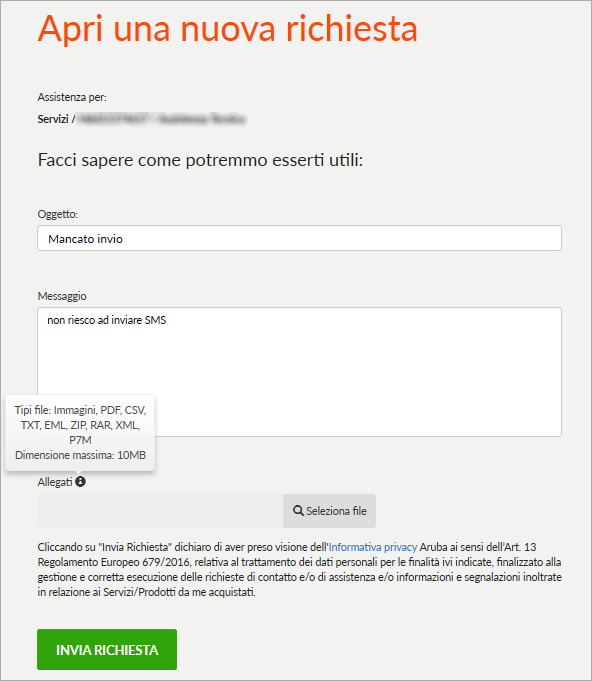This screenshot has width=592, height=681.
Task: Select the empty attachment filename field
Action: 160,511
